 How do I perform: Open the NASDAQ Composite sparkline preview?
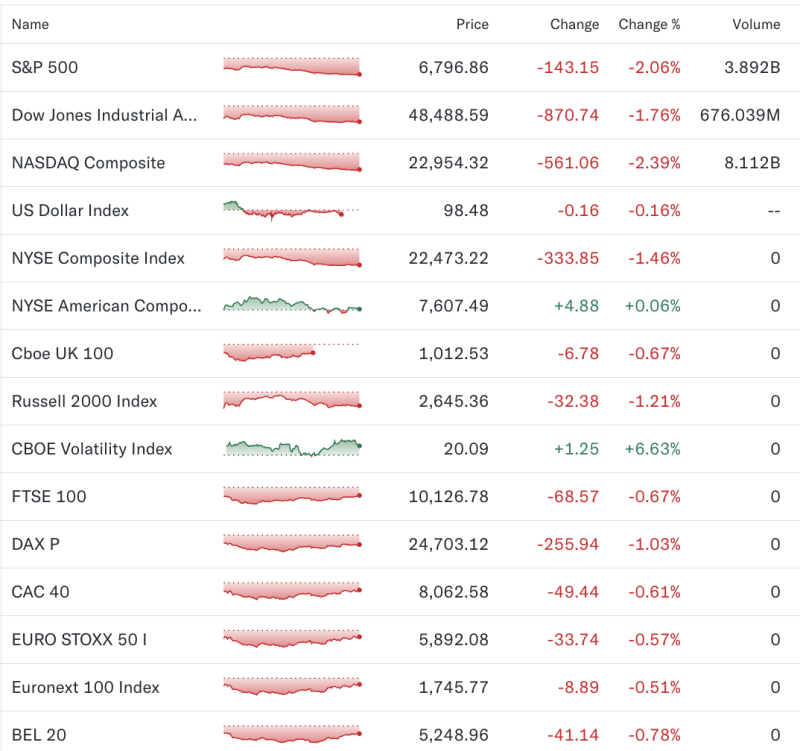point(290,162)
